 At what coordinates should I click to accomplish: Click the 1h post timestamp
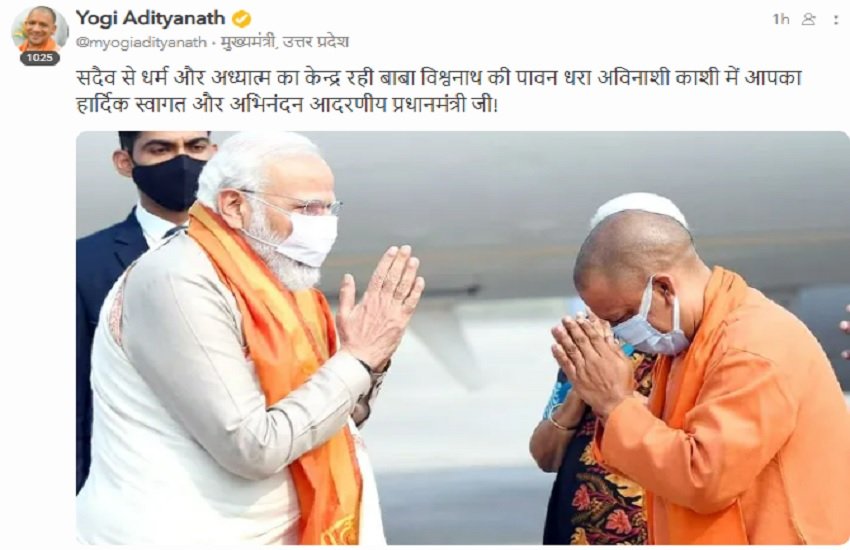tap(781, 20)
